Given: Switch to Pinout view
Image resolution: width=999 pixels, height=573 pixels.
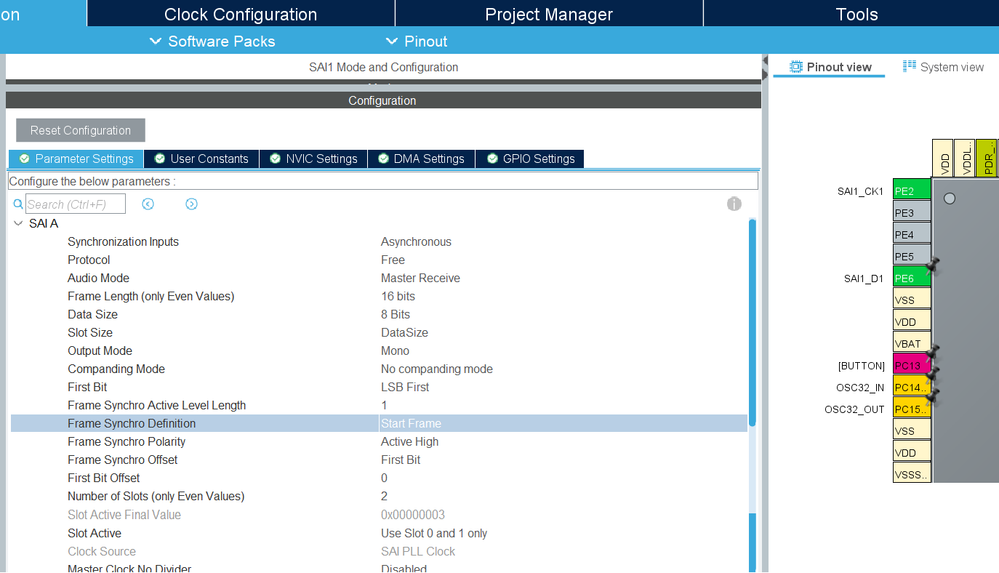Looking at the screenshot, I should (x=830, y=67).
